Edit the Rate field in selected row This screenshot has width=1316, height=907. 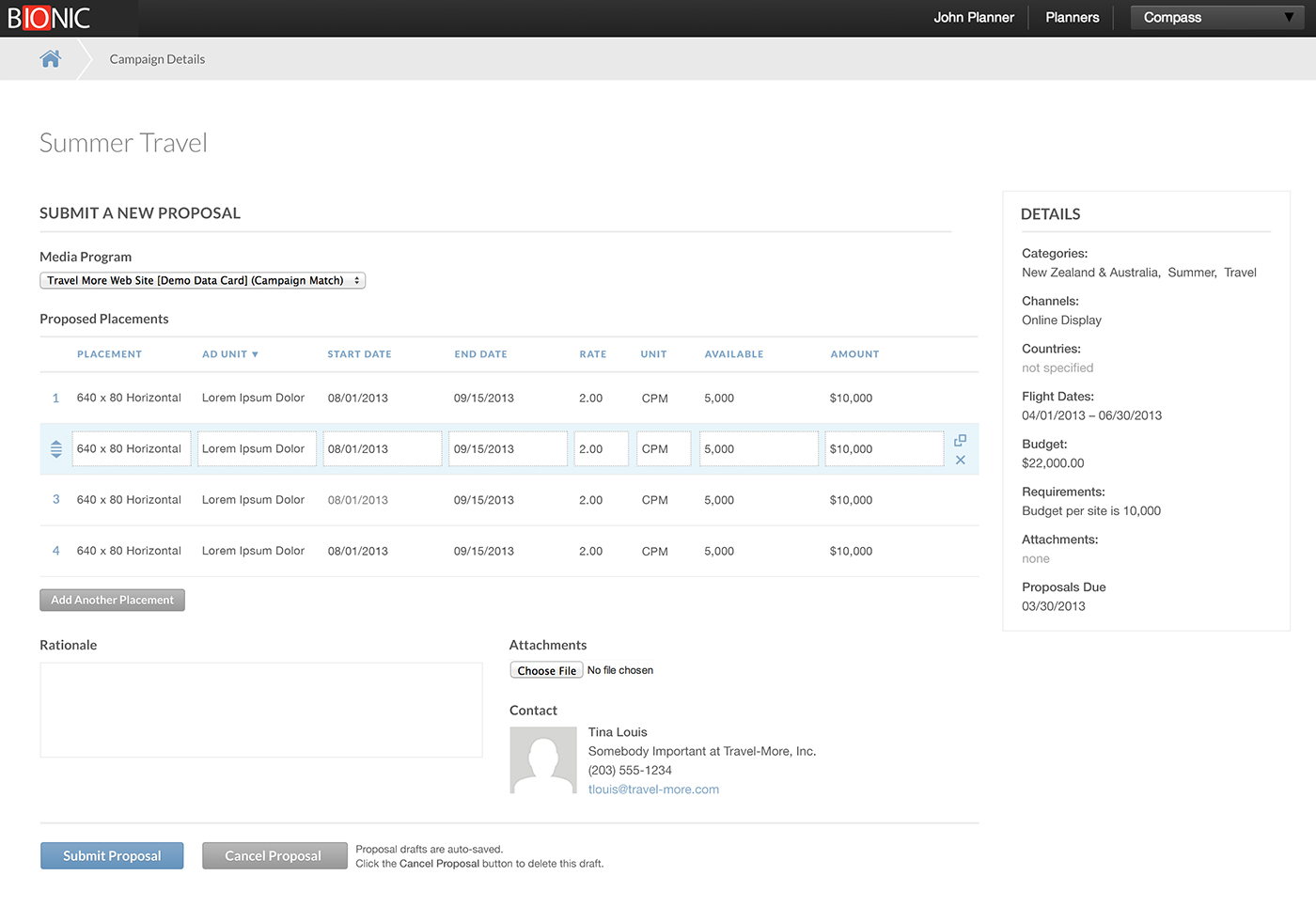(601, 449)
